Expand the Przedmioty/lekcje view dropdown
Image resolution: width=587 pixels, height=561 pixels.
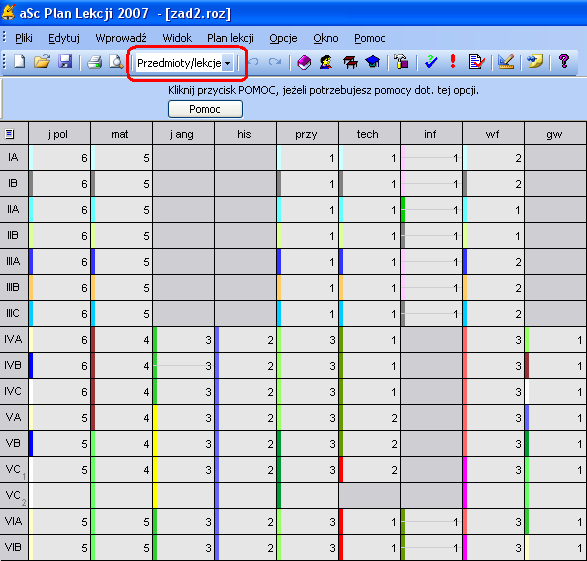(227, 63)
